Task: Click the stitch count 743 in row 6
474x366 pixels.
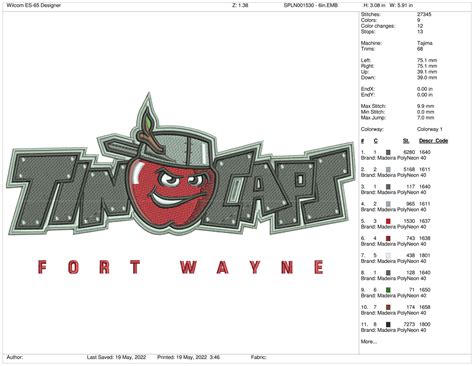Action: pos(410,238)
